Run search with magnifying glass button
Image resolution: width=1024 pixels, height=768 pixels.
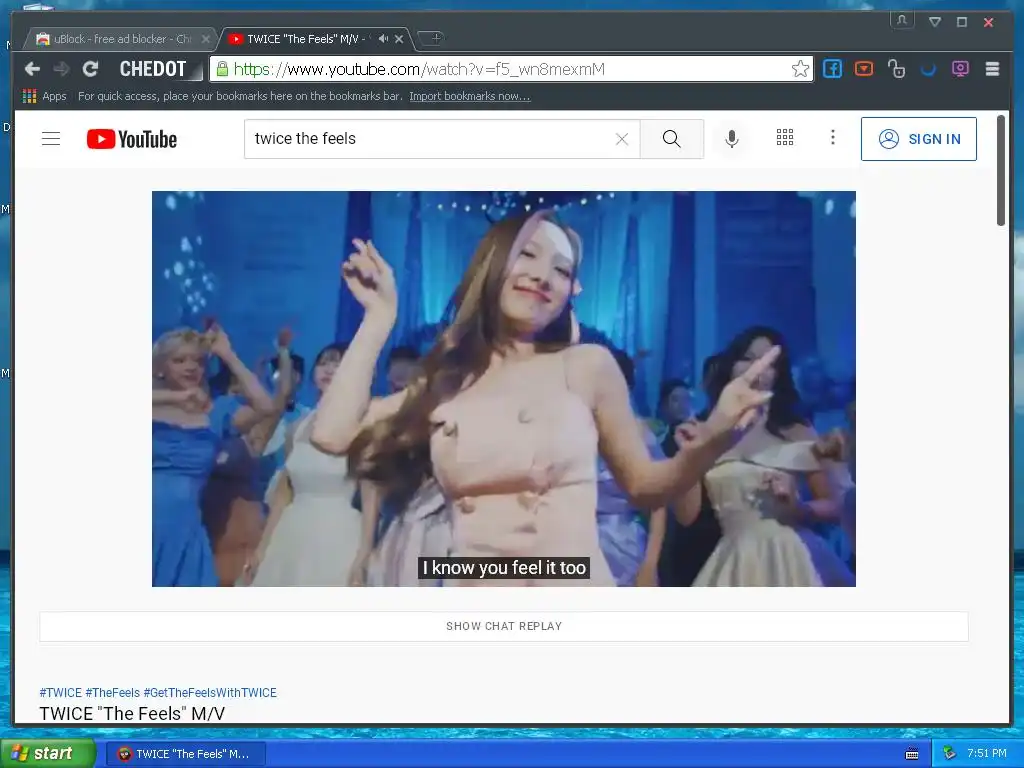click(671, 138)
